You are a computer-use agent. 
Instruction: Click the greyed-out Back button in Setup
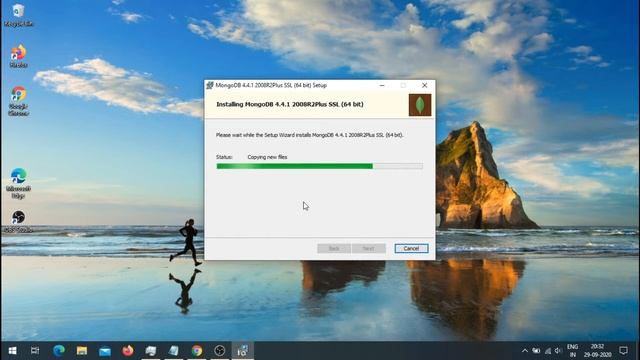334,248
